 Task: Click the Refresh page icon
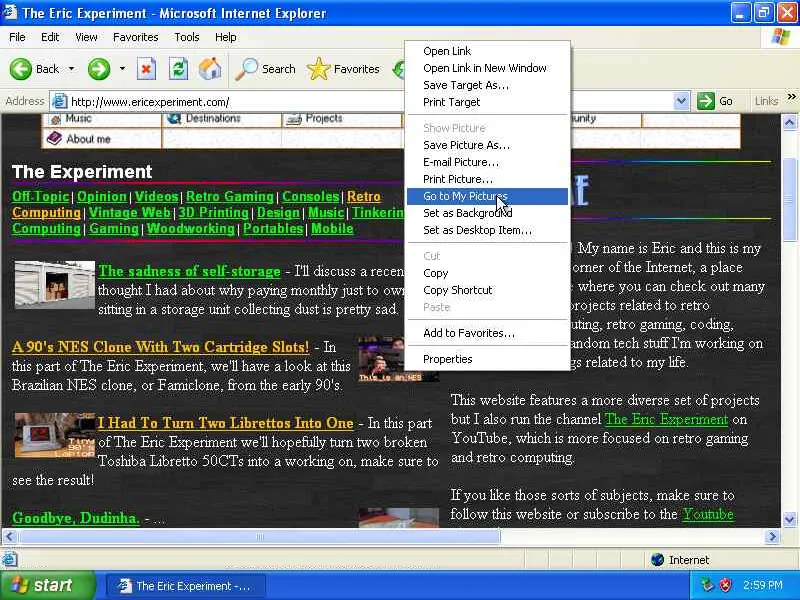[178, 69]
